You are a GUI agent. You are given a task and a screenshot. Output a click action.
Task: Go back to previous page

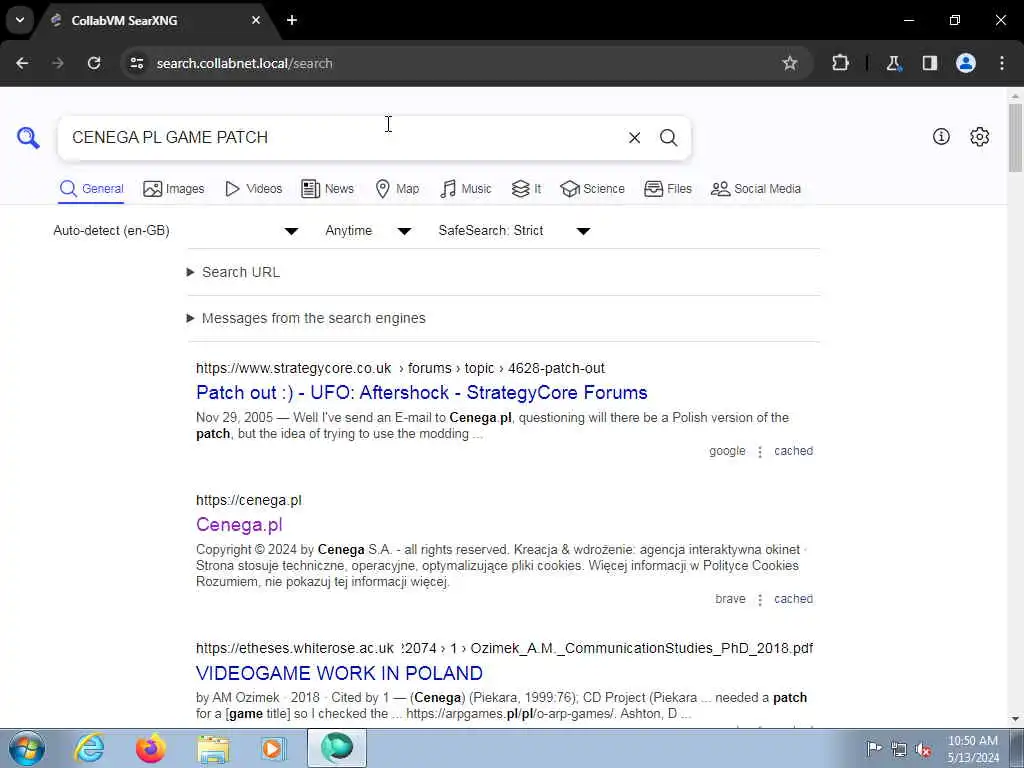click(x=22, y=63)
